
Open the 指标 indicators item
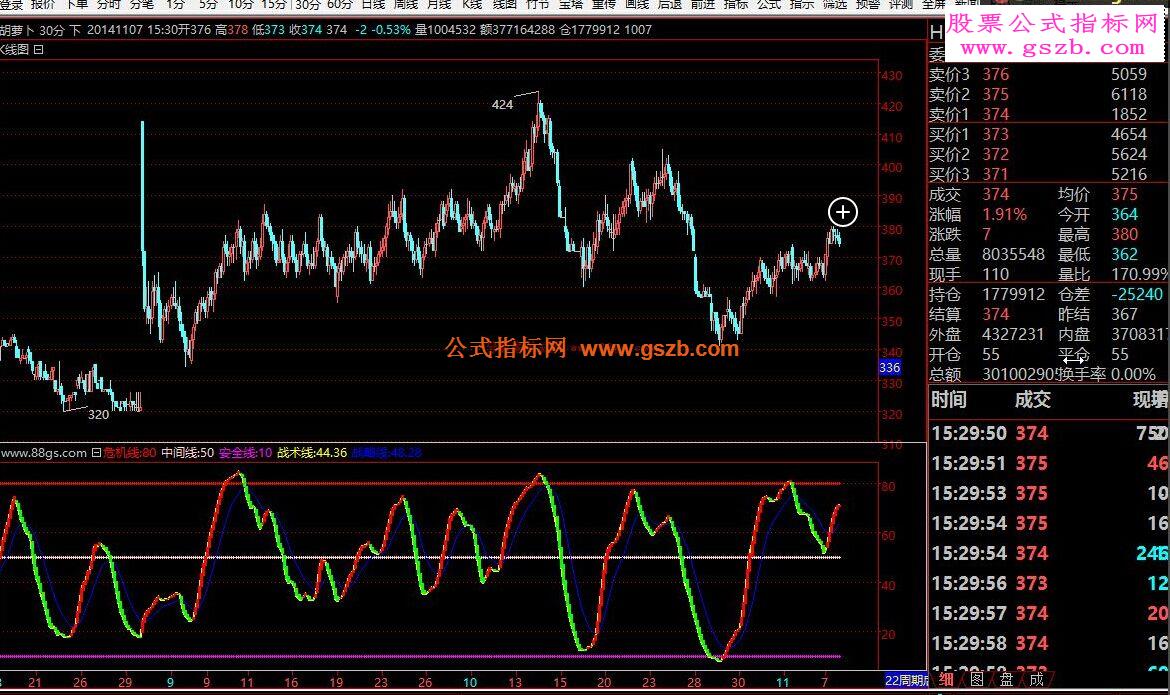pos(736,4)
